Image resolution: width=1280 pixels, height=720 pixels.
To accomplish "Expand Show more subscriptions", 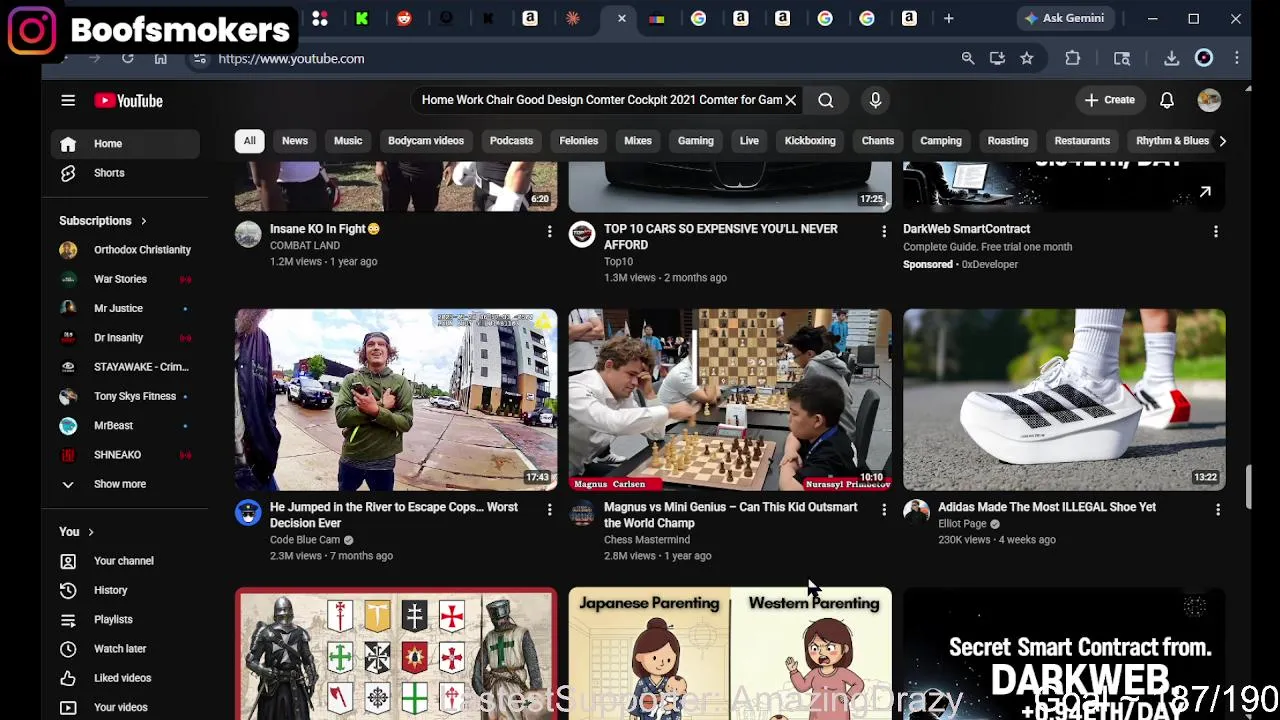I will click(x=125, y=484).
